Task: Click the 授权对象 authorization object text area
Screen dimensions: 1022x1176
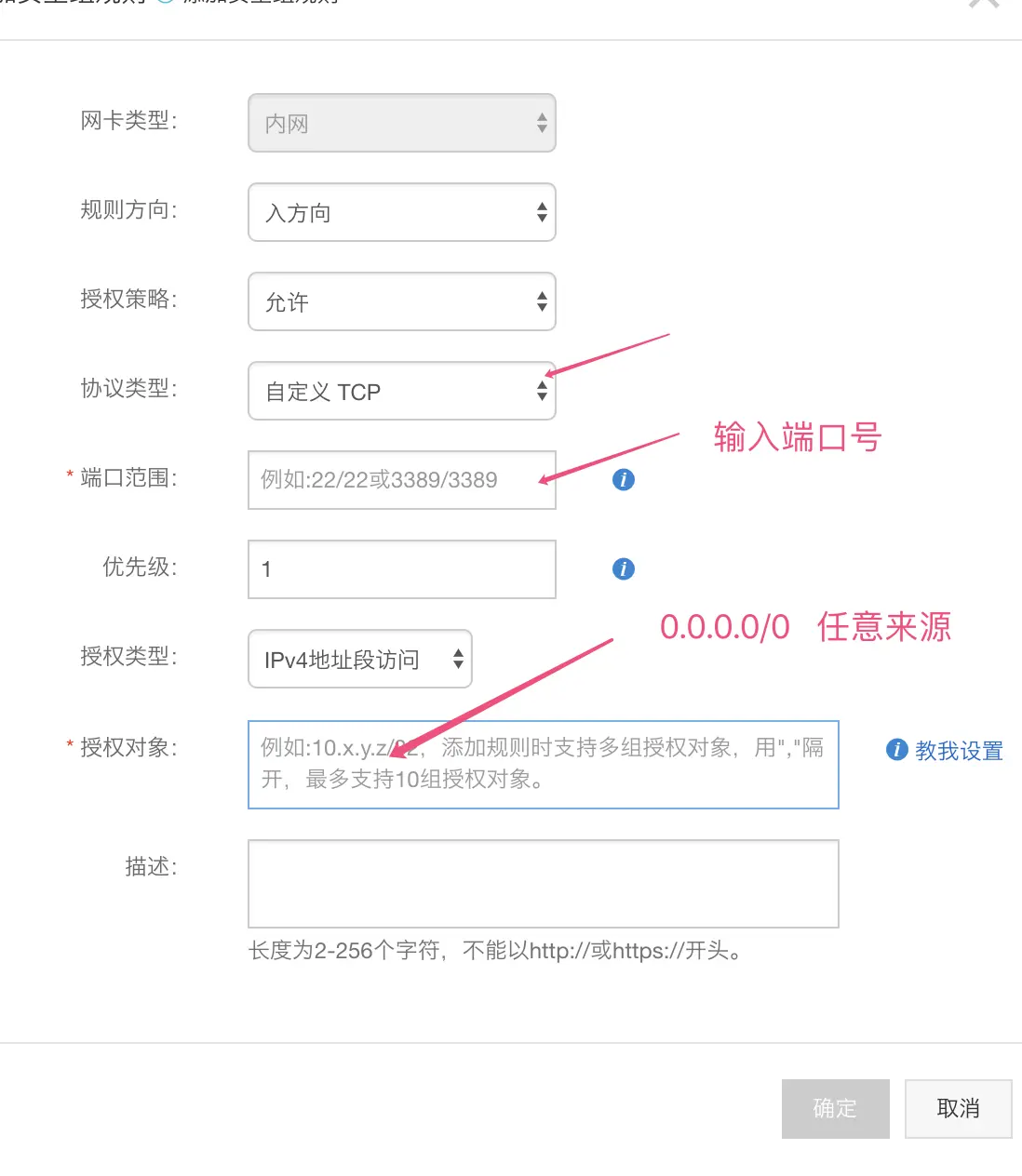Action: (x=544, y=764)
